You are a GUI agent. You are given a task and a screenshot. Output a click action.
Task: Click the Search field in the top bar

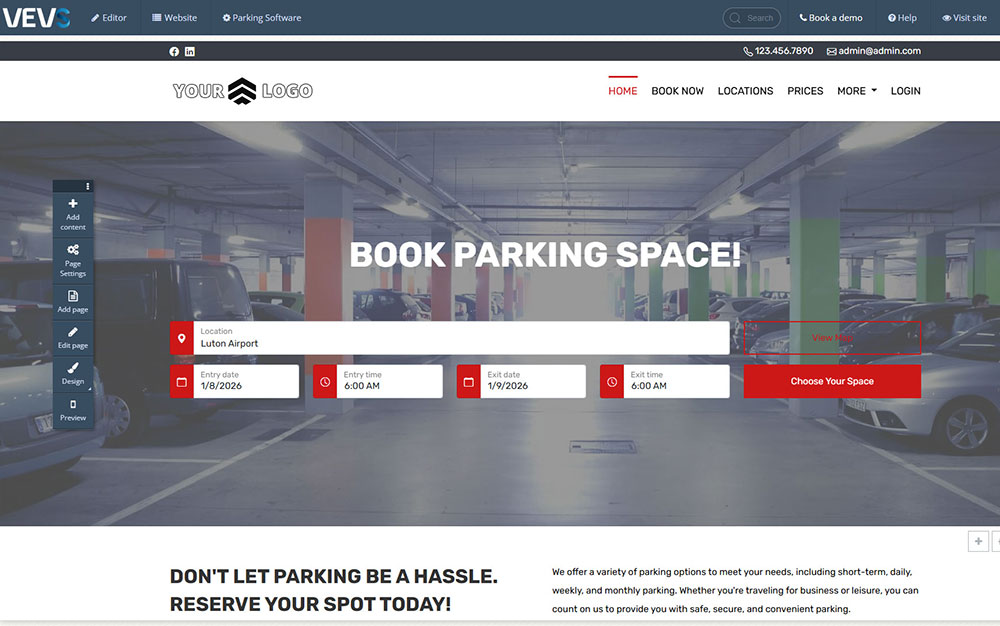753,18
